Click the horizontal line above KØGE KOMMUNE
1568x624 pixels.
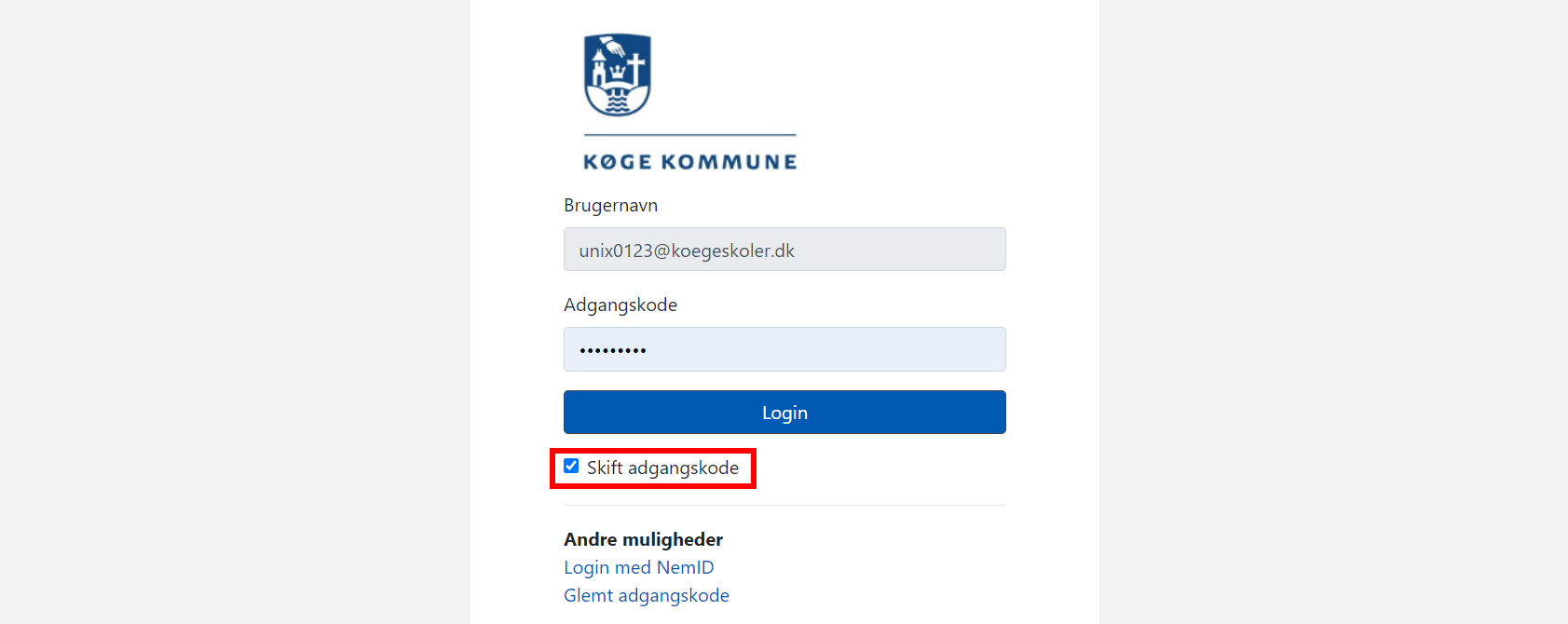(x=690, y=135)
